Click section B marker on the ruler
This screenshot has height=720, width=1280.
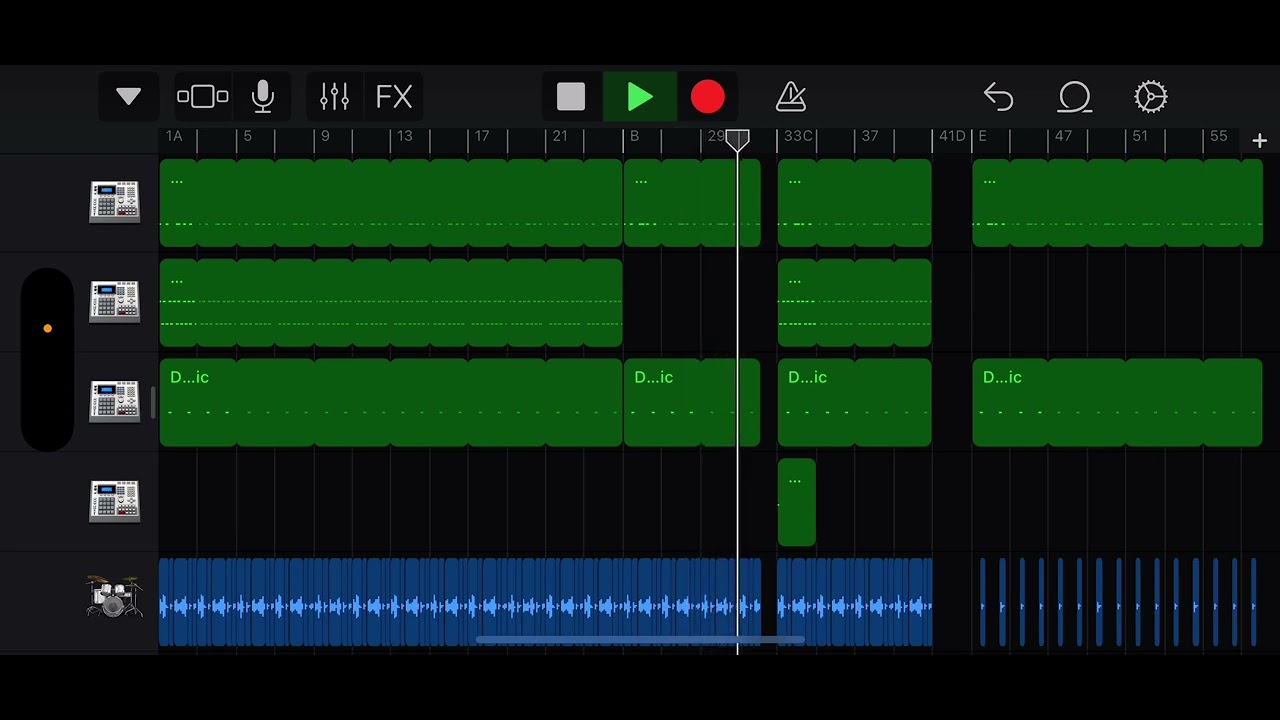pos(634,136)
